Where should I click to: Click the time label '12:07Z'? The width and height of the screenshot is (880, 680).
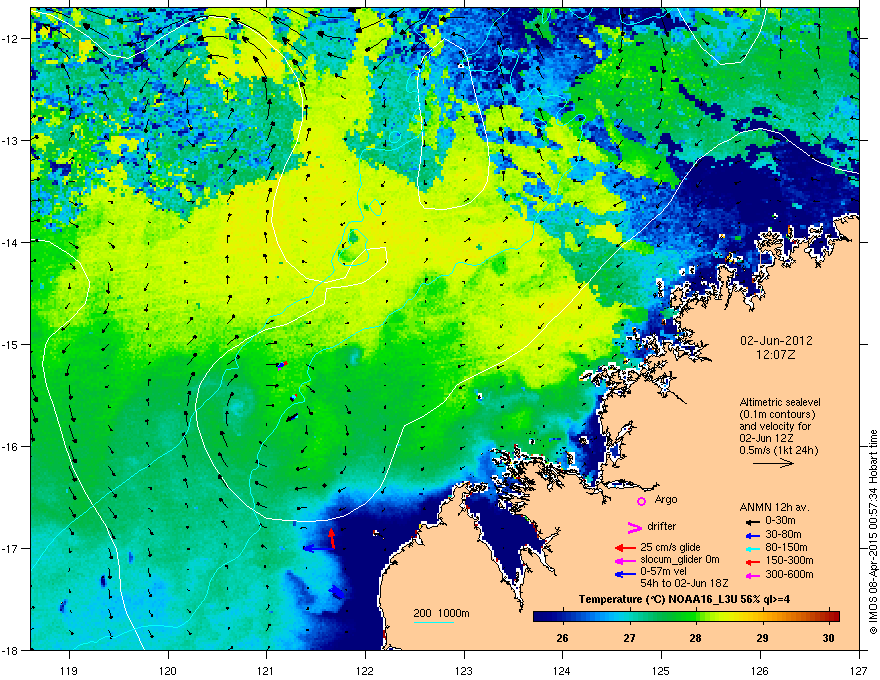pos(776,355)
